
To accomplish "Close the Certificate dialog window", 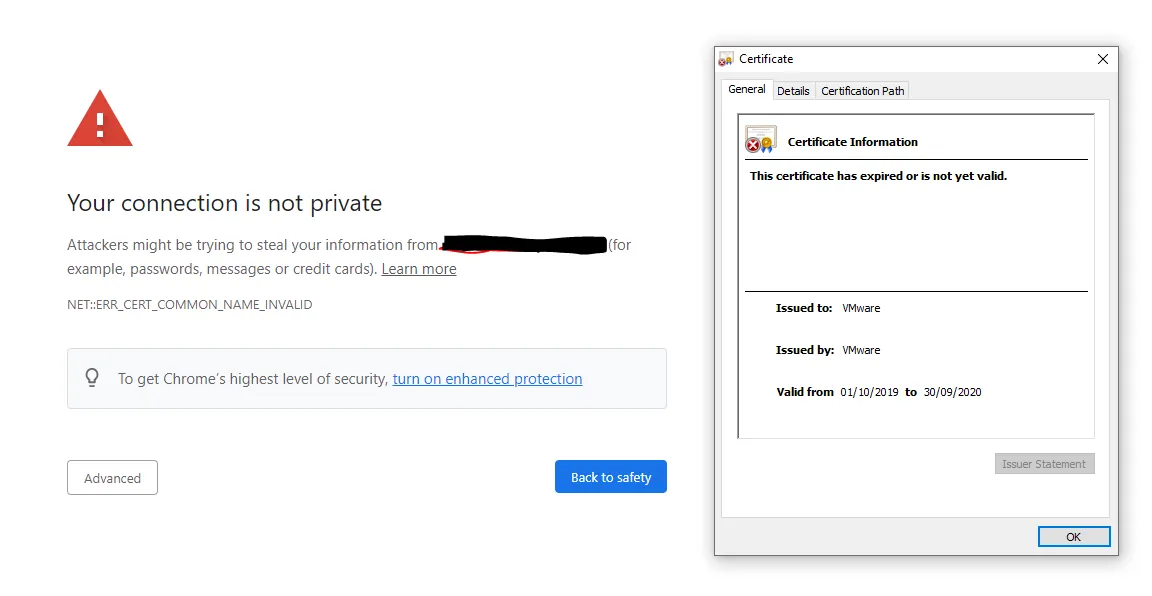I will [1102, 59].
